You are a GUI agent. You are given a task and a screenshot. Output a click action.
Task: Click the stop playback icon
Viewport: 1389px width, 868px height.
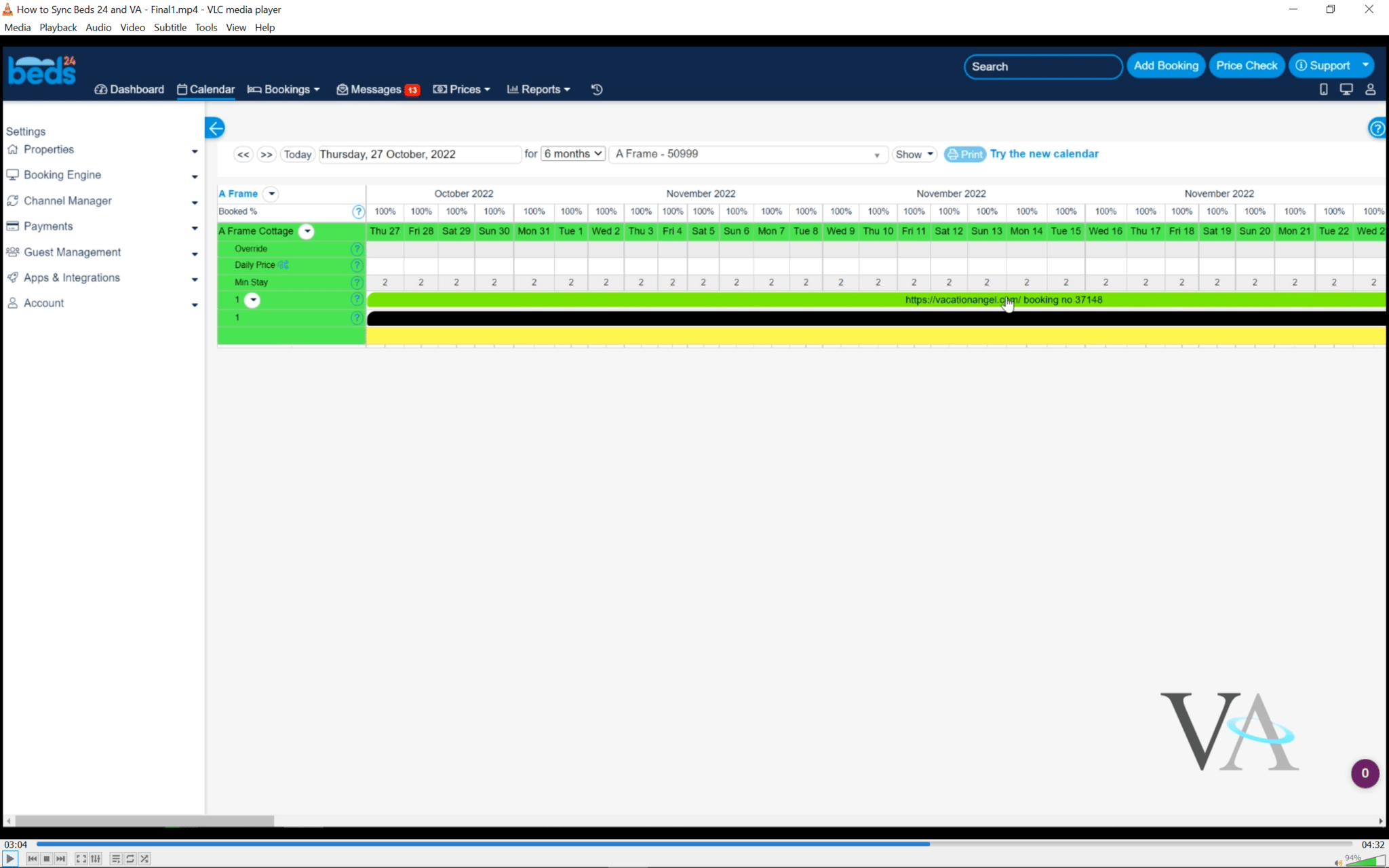[x=47, y=859]
